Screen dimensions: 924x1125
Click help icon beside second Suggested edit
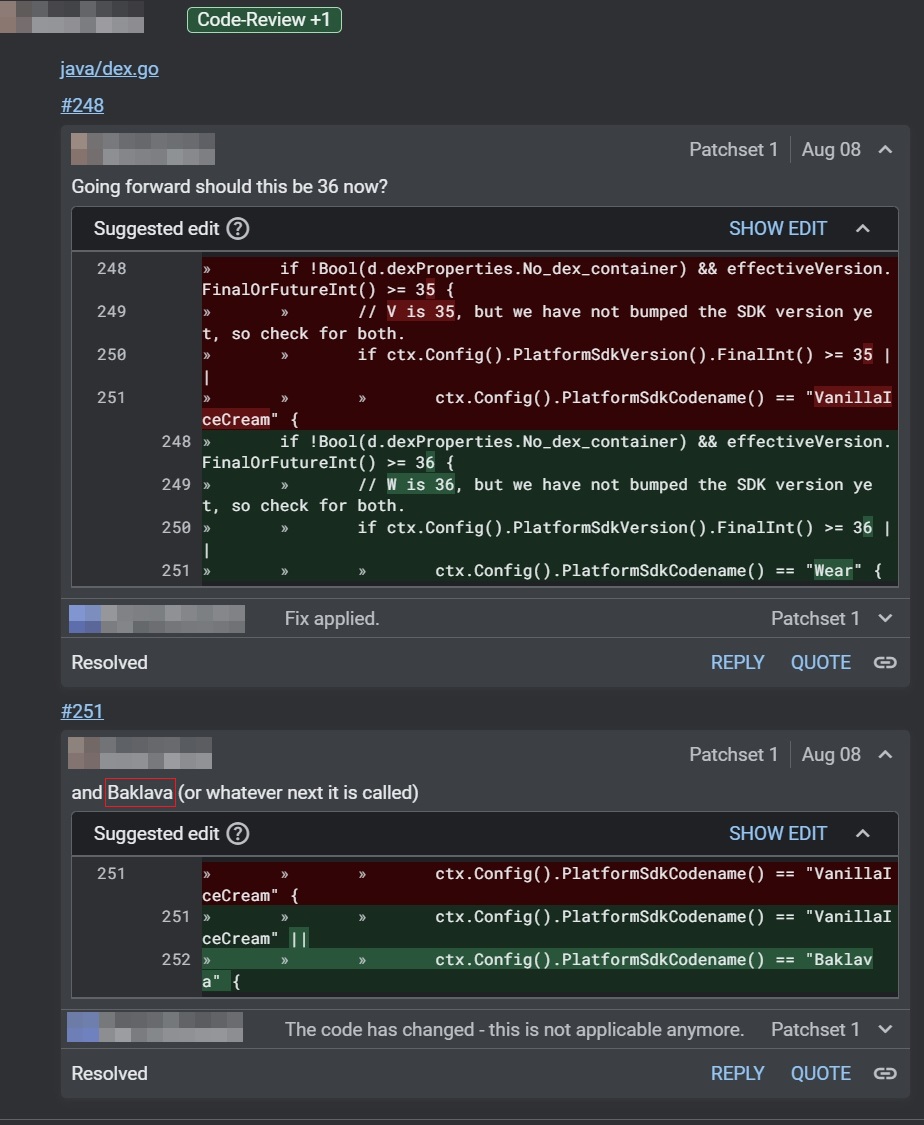(237, 834)
